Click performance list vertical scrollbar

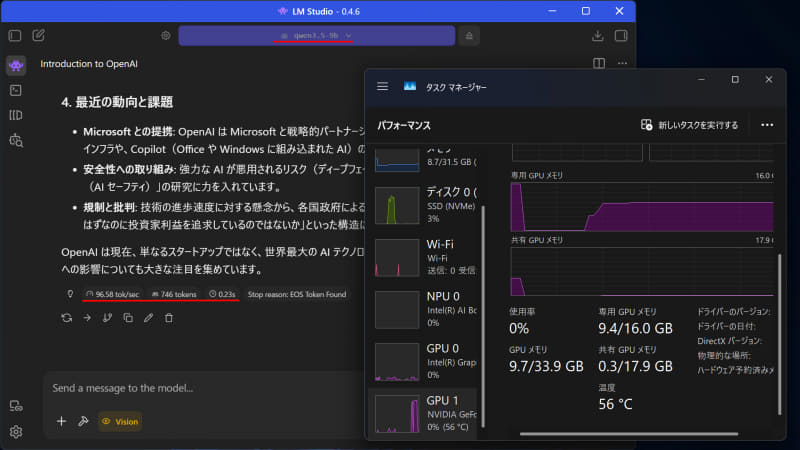pyautogui.click(x=483, y=316)
